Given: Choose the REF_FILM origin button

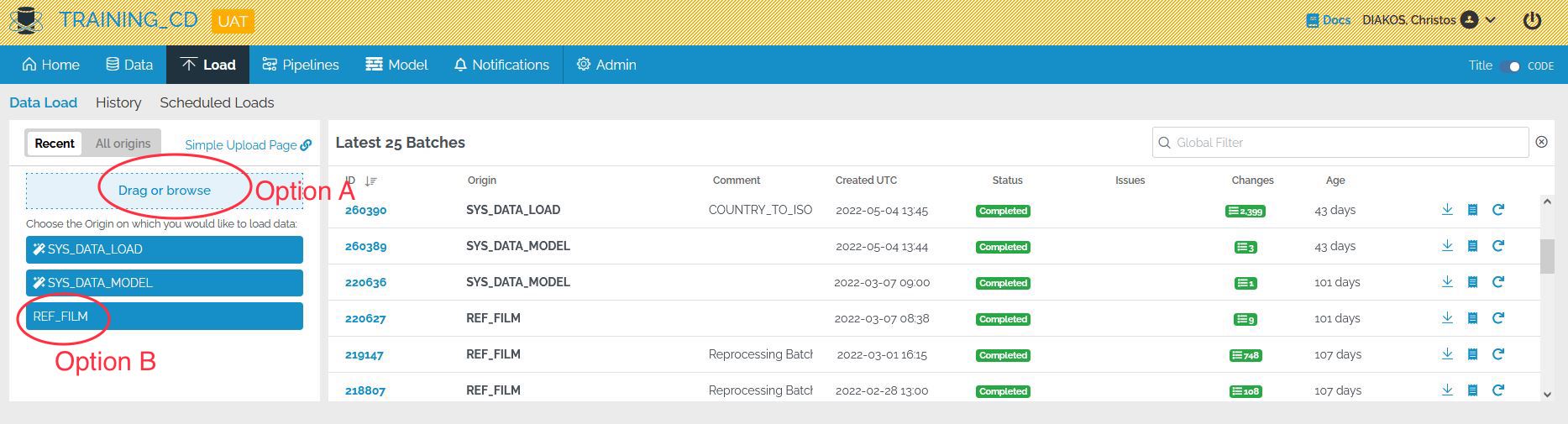Looking at the screenshot, I should [x=165, y=317].
